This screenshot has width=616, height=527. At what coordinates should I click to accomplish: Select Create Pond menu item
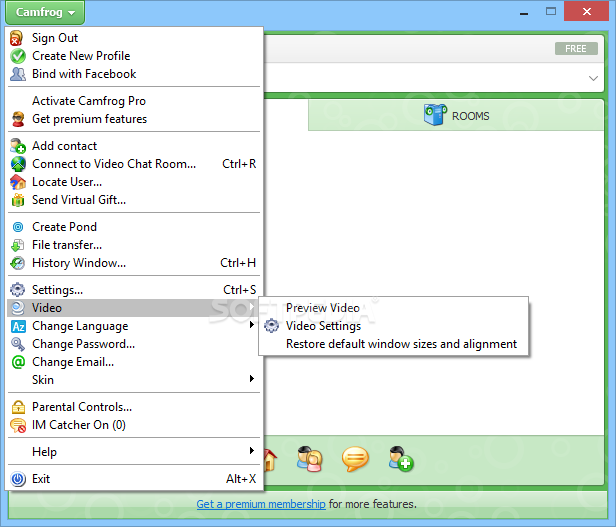coord(64,227)
